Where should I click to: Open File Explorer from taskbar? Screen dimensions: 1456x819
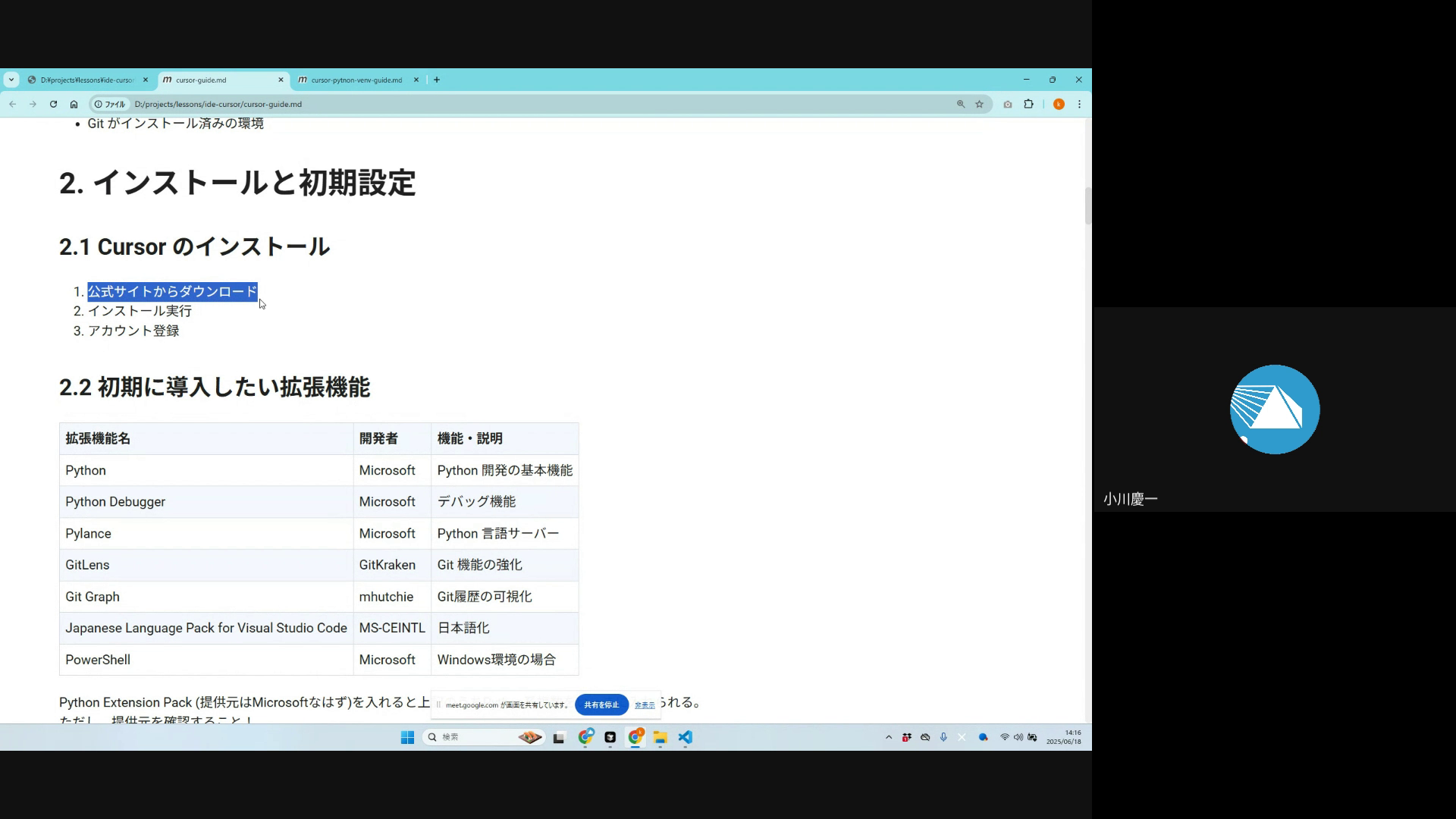pos(660,737)
